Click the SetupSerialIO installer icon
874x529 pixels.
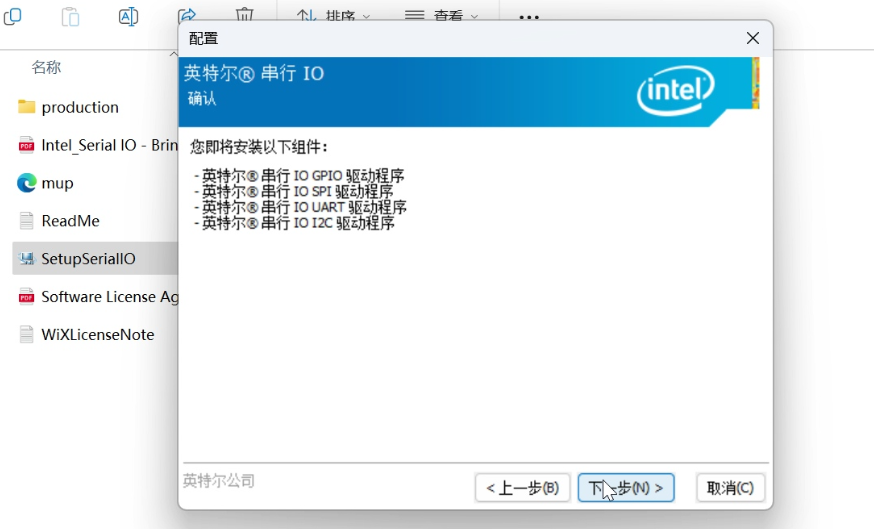coord(27,259)
